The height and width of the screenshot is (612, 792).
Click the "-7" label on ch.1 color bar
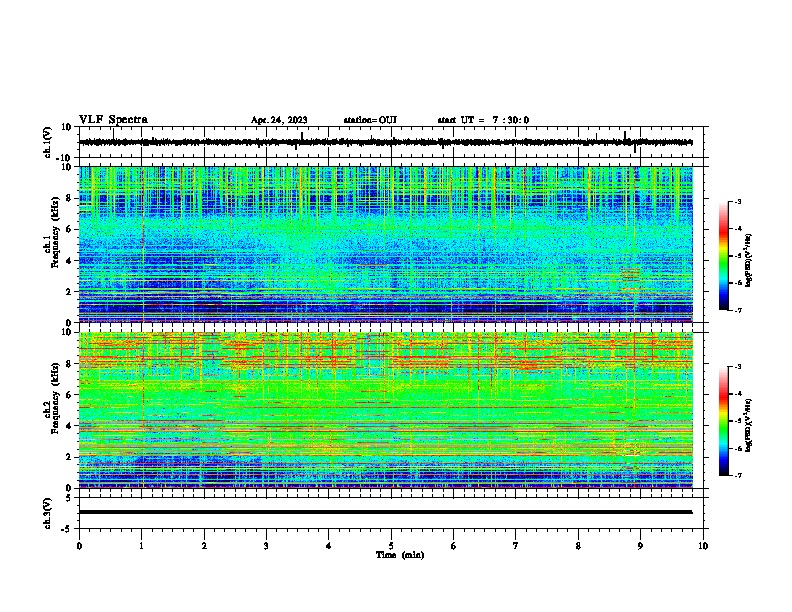pos(738,310)
